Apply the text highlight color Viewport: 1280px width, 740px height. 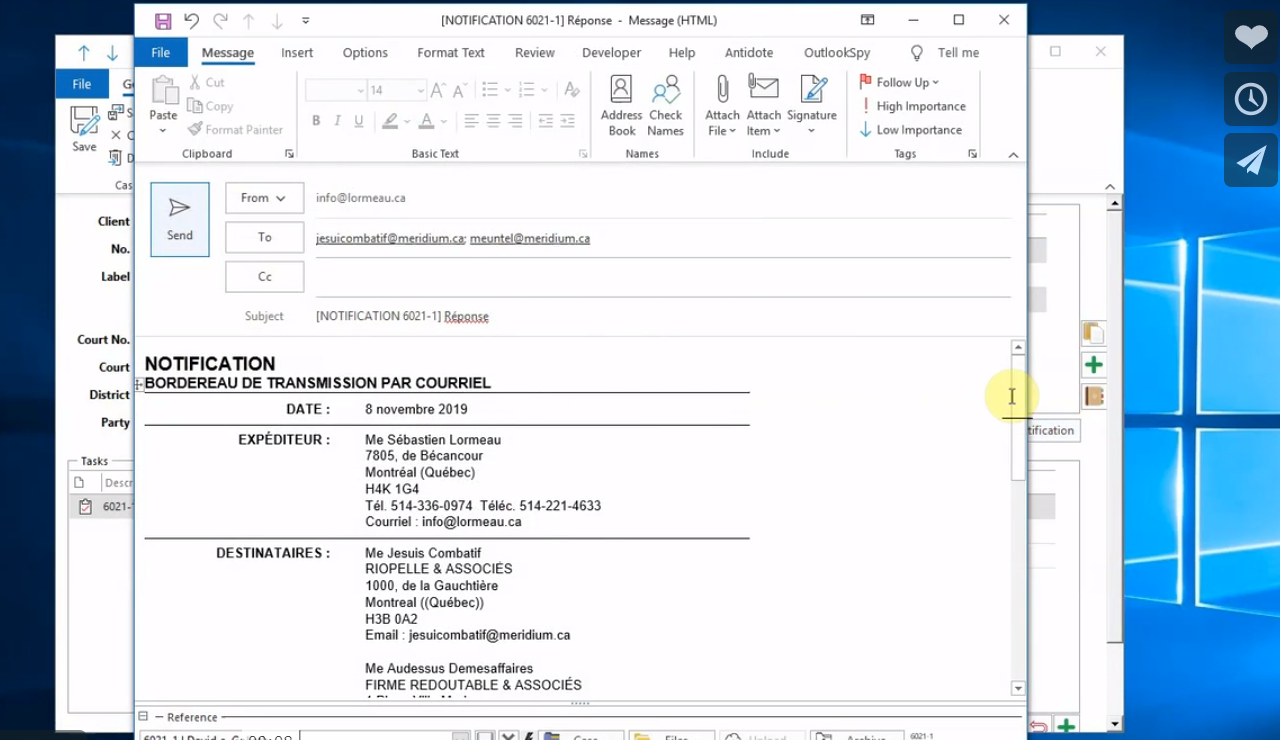coord(388,121)
